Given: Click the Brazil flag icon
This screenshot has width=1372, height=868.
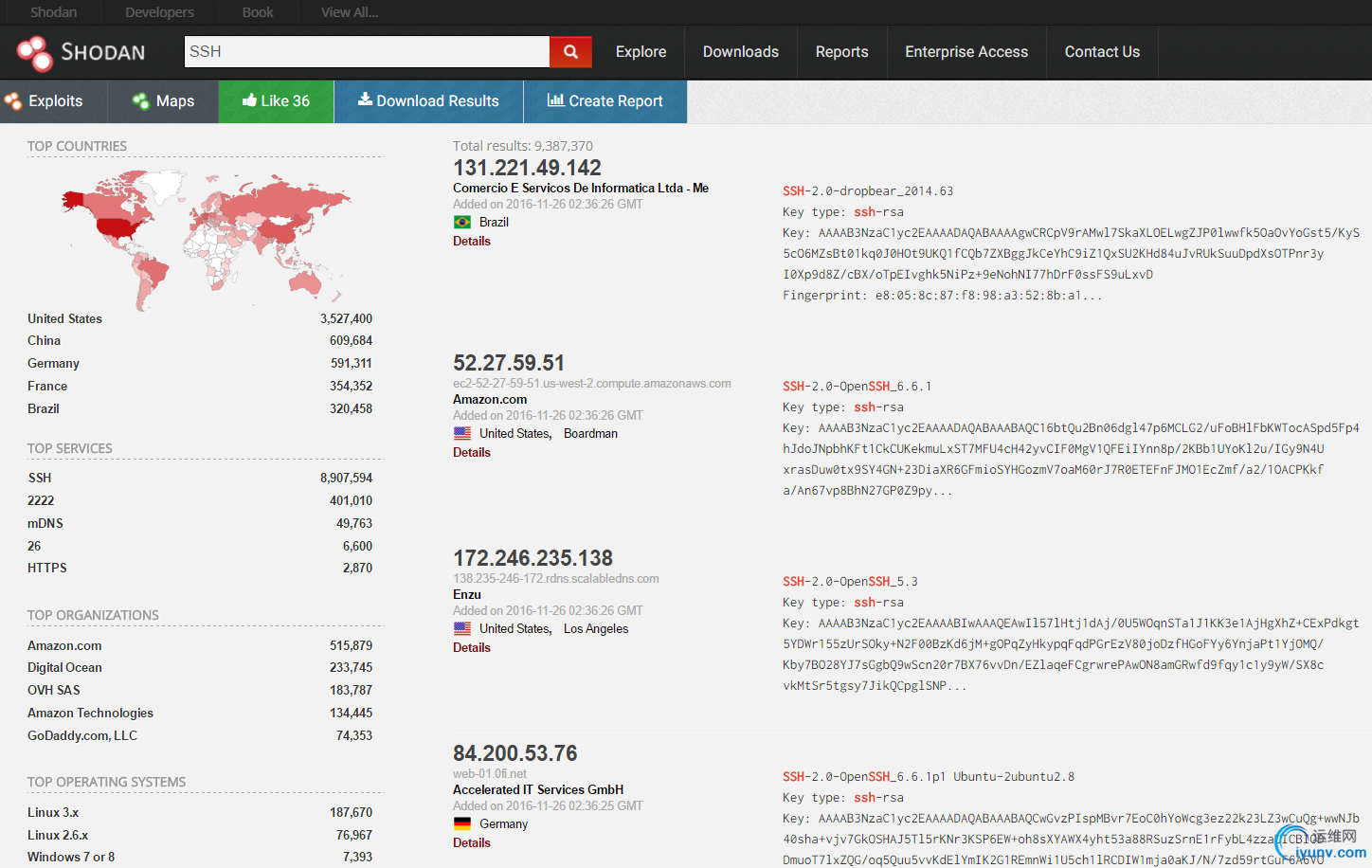Looking at the screenshot, I should coord(462,222).
